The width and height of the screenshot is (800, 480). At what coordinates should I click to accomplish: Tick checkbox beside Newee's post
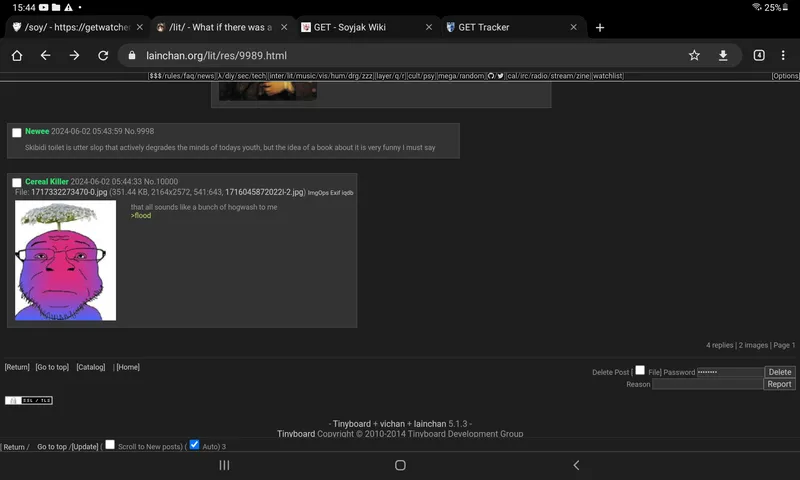[17, 132]
